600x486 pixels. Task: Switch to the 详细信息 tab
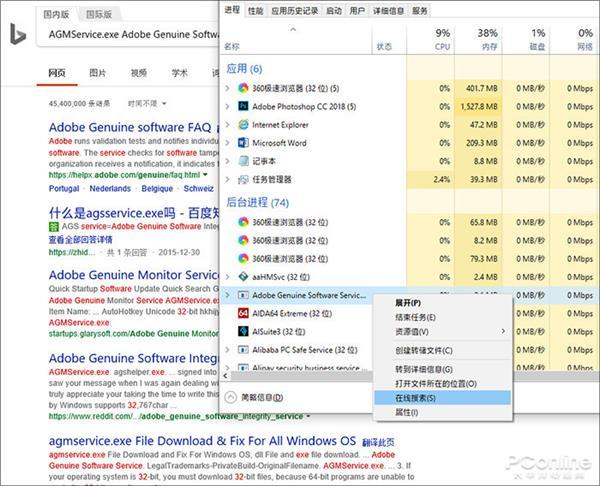pos(388,11)
